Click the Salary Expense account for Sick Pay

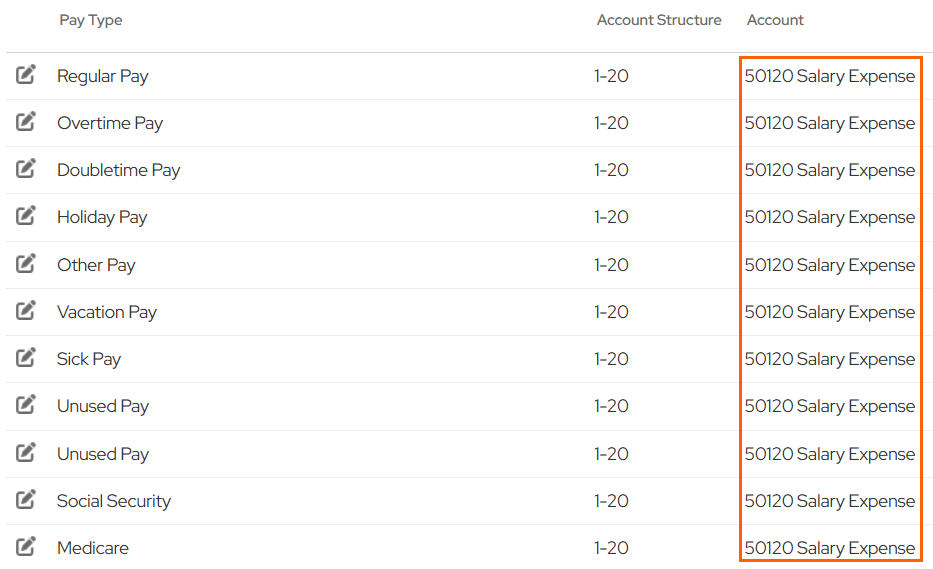pos(829,359)
